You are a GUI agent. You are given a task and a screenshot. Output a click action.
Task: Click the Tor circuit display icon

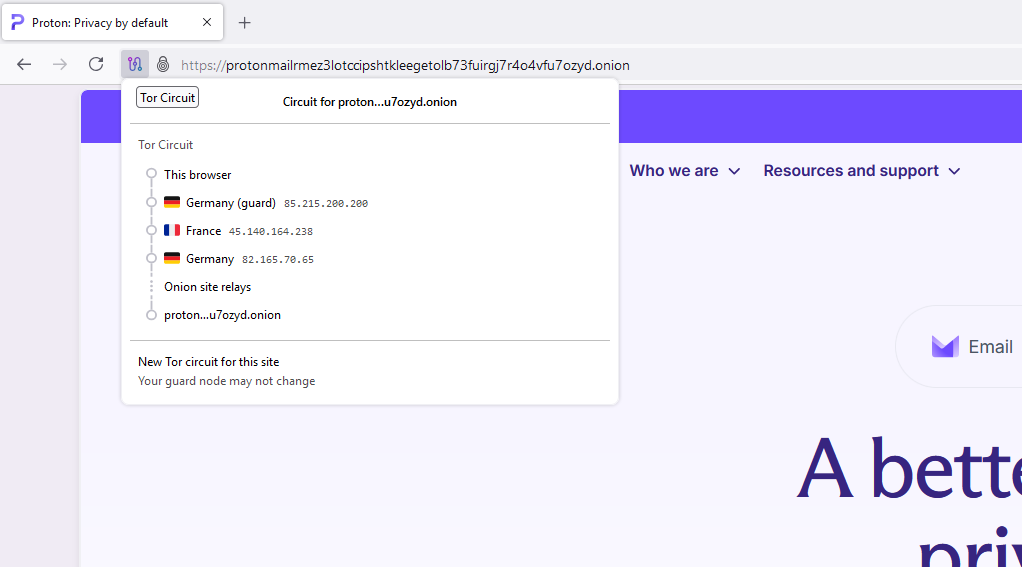pyautogui.click(x=135, y=64)
